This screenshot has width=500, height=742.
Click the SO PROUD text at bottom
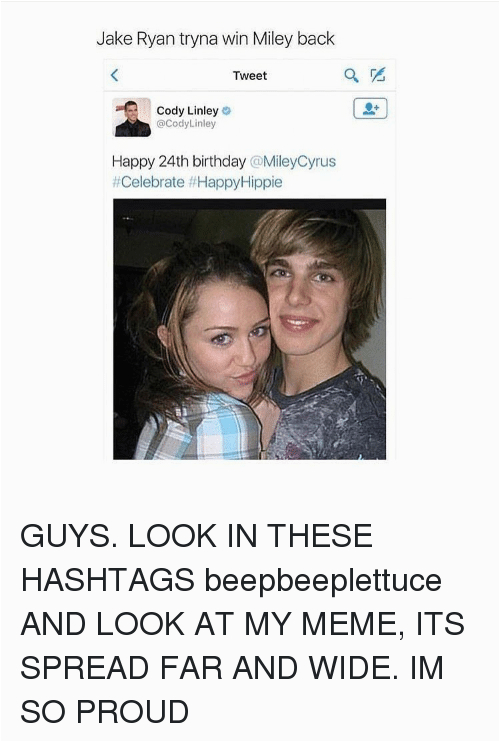point(105,712)
